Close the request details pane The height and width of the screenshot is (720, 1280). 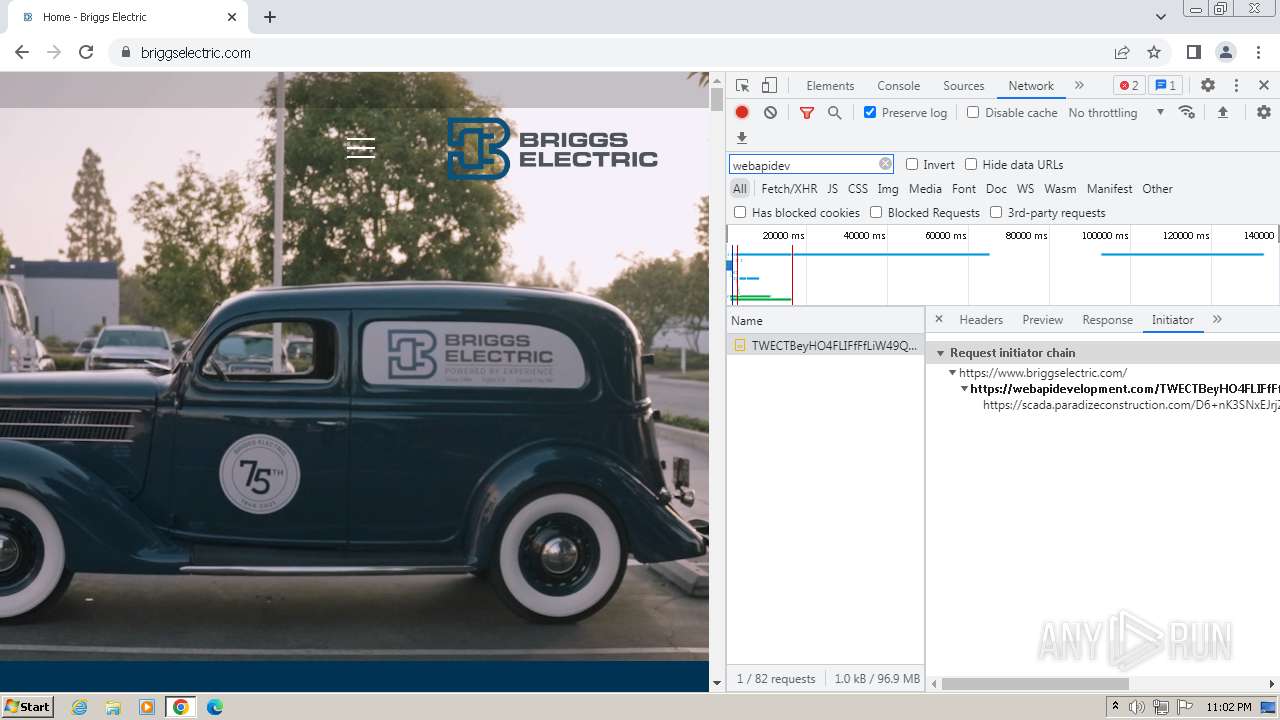(x=939, y=319)
